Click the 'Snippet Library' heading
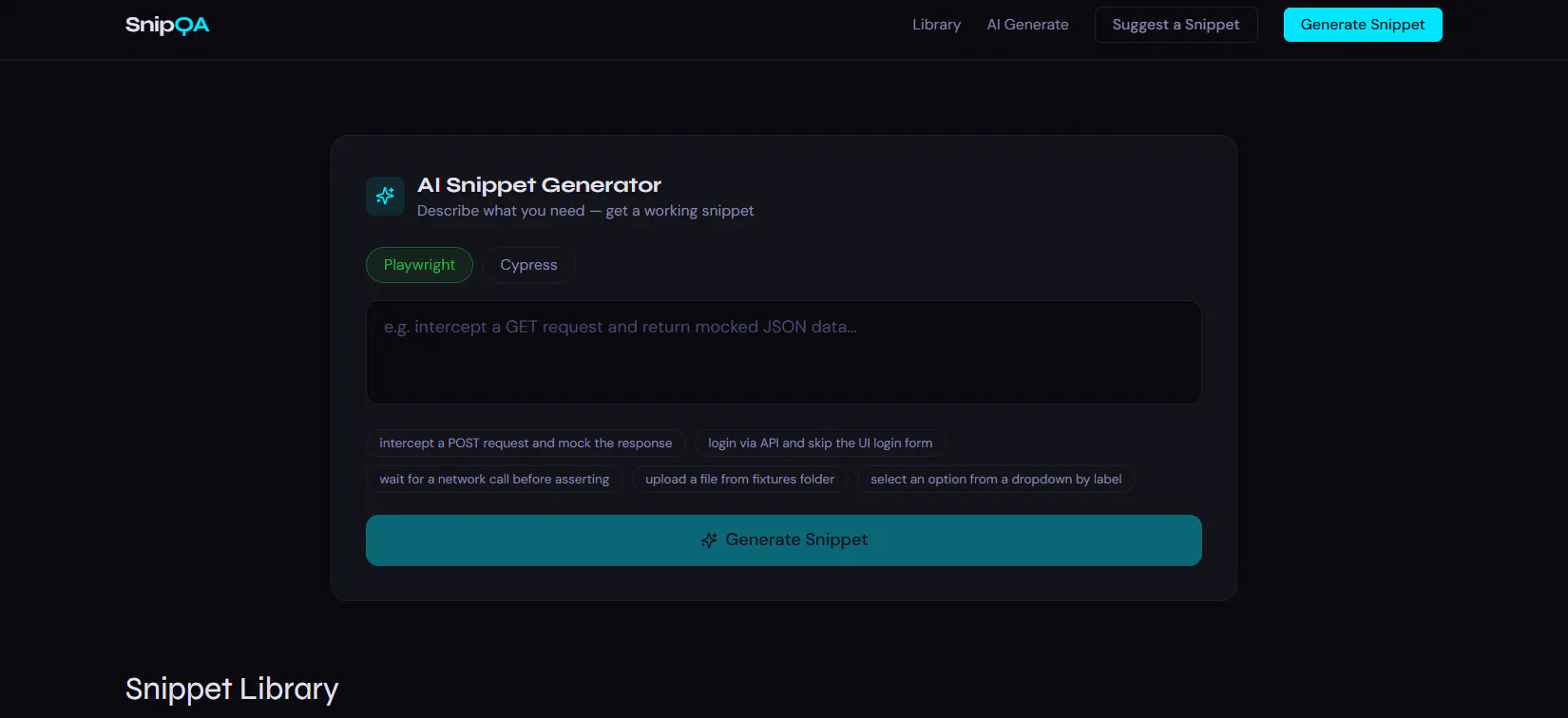This screenshot has width=1568, height=718. point(232,689)
